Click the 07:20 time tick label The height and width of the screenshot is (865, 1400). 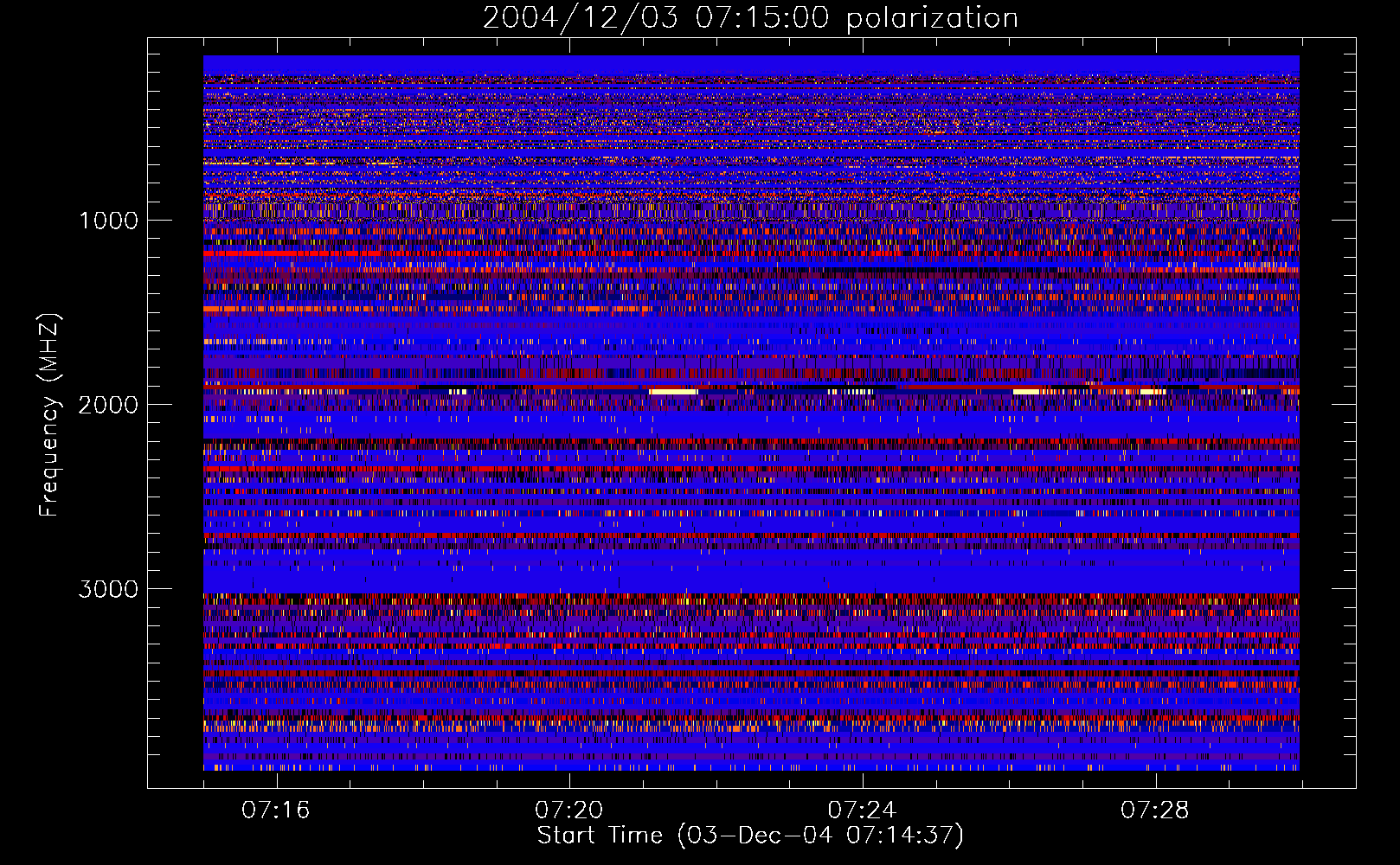point(569,811)
